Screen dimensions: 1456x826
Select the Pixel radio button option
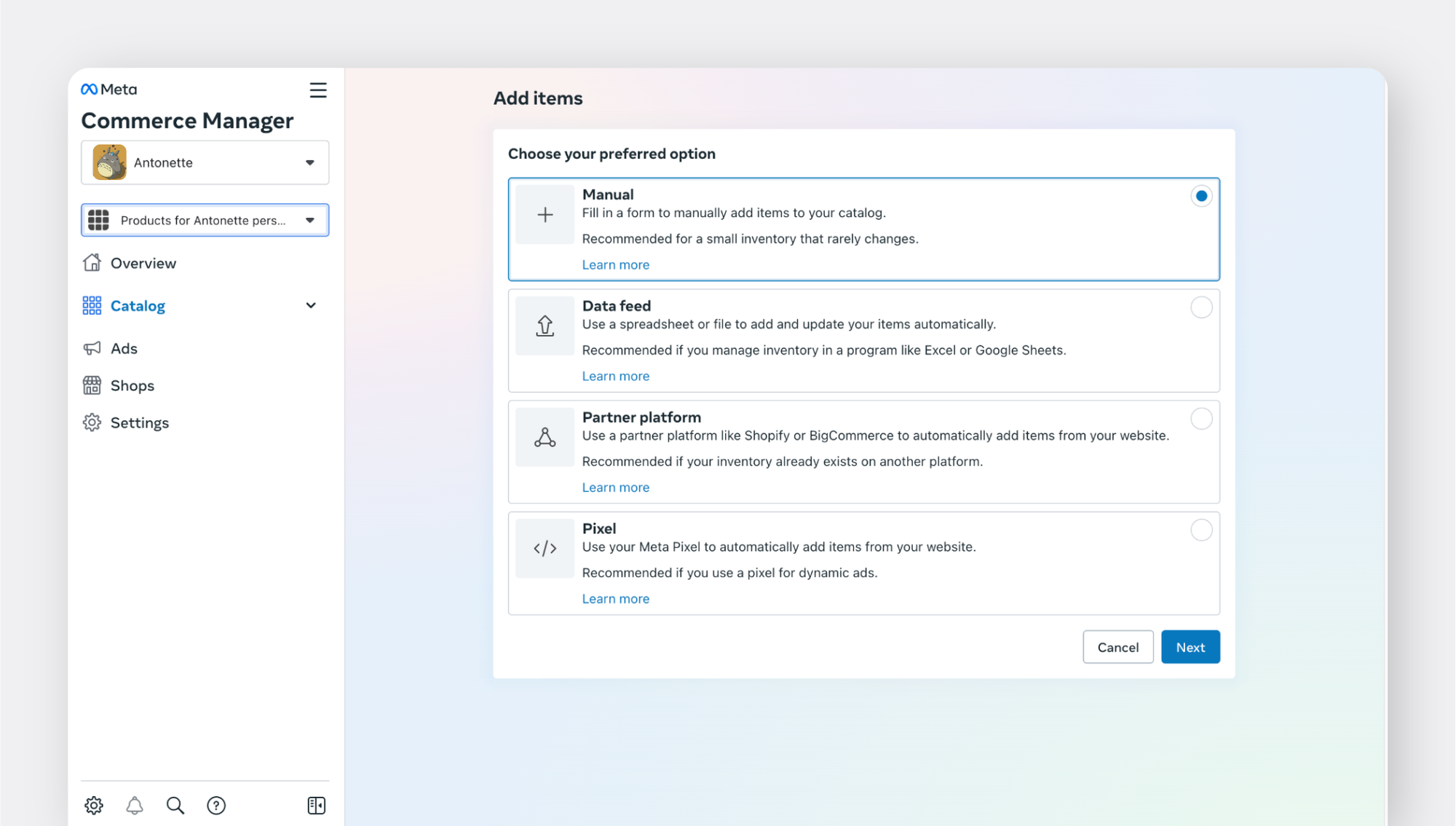[x=1201, y=530]
